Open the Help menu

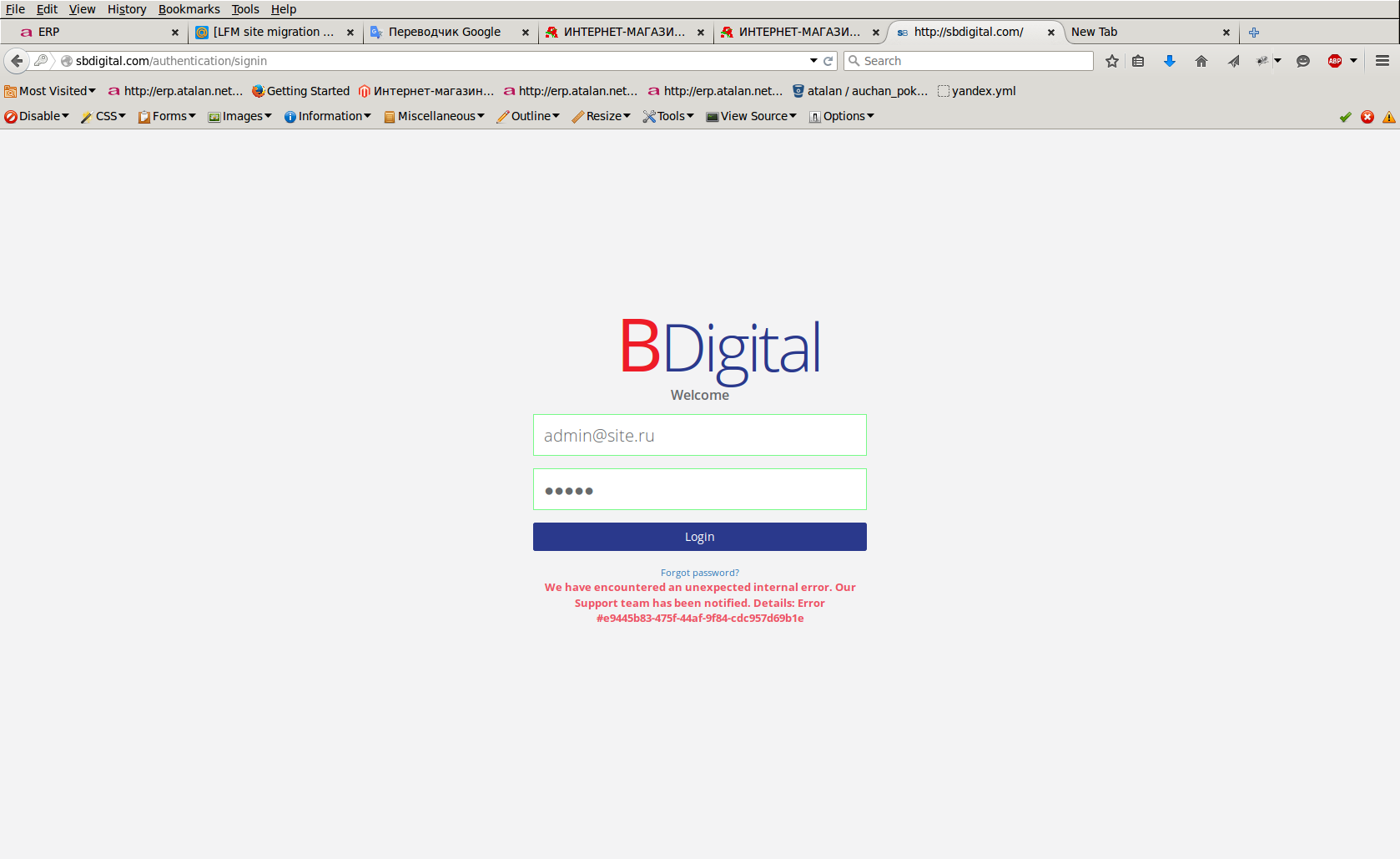284,9
